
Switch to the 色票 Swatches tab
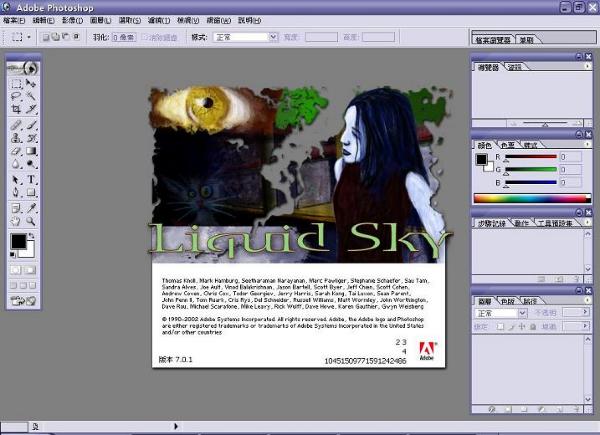(508, 145)
